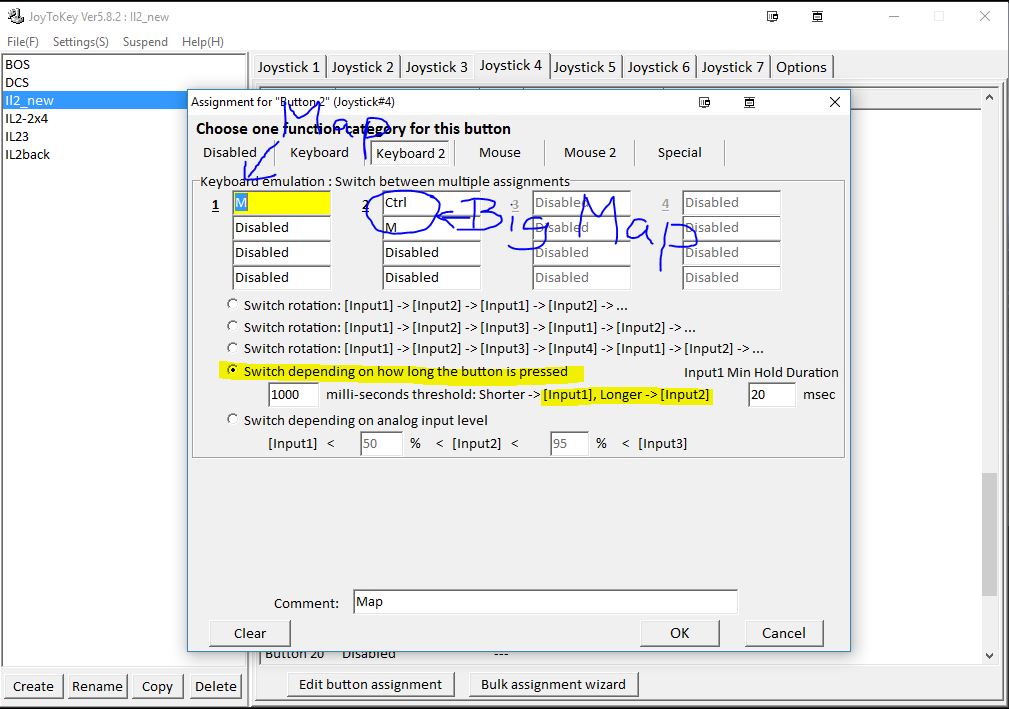Select the Il2_new profile

coord(95,100)
